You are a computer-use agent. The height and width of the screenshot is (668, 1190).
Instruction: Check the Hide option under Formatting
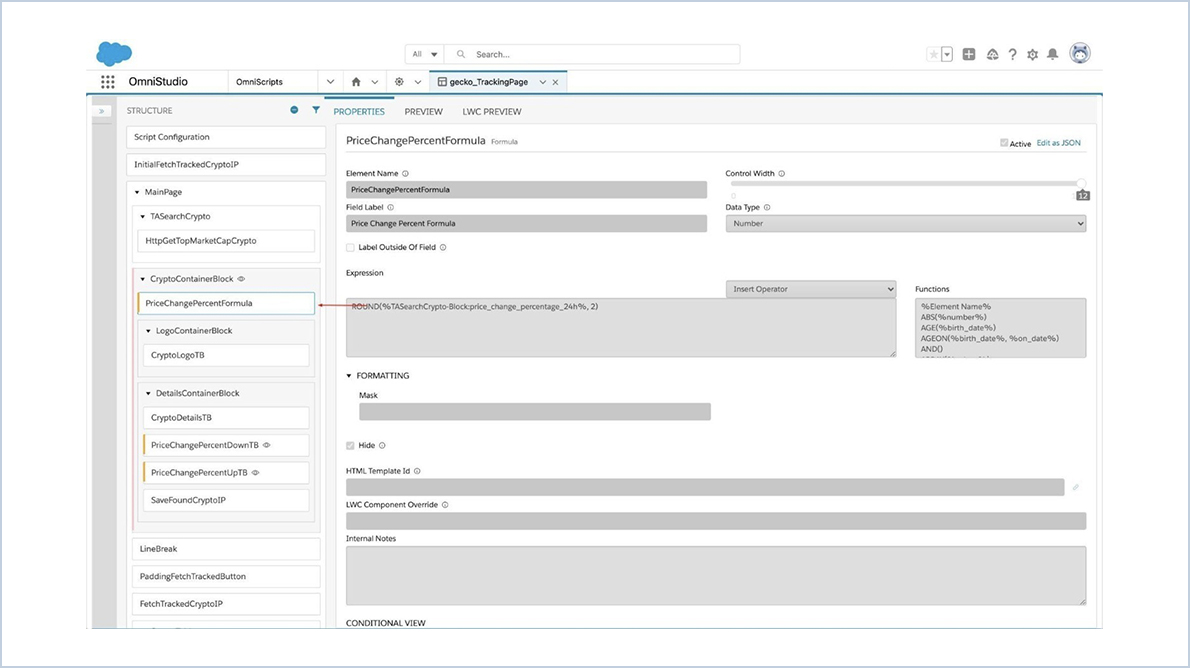tap(350, 445)
